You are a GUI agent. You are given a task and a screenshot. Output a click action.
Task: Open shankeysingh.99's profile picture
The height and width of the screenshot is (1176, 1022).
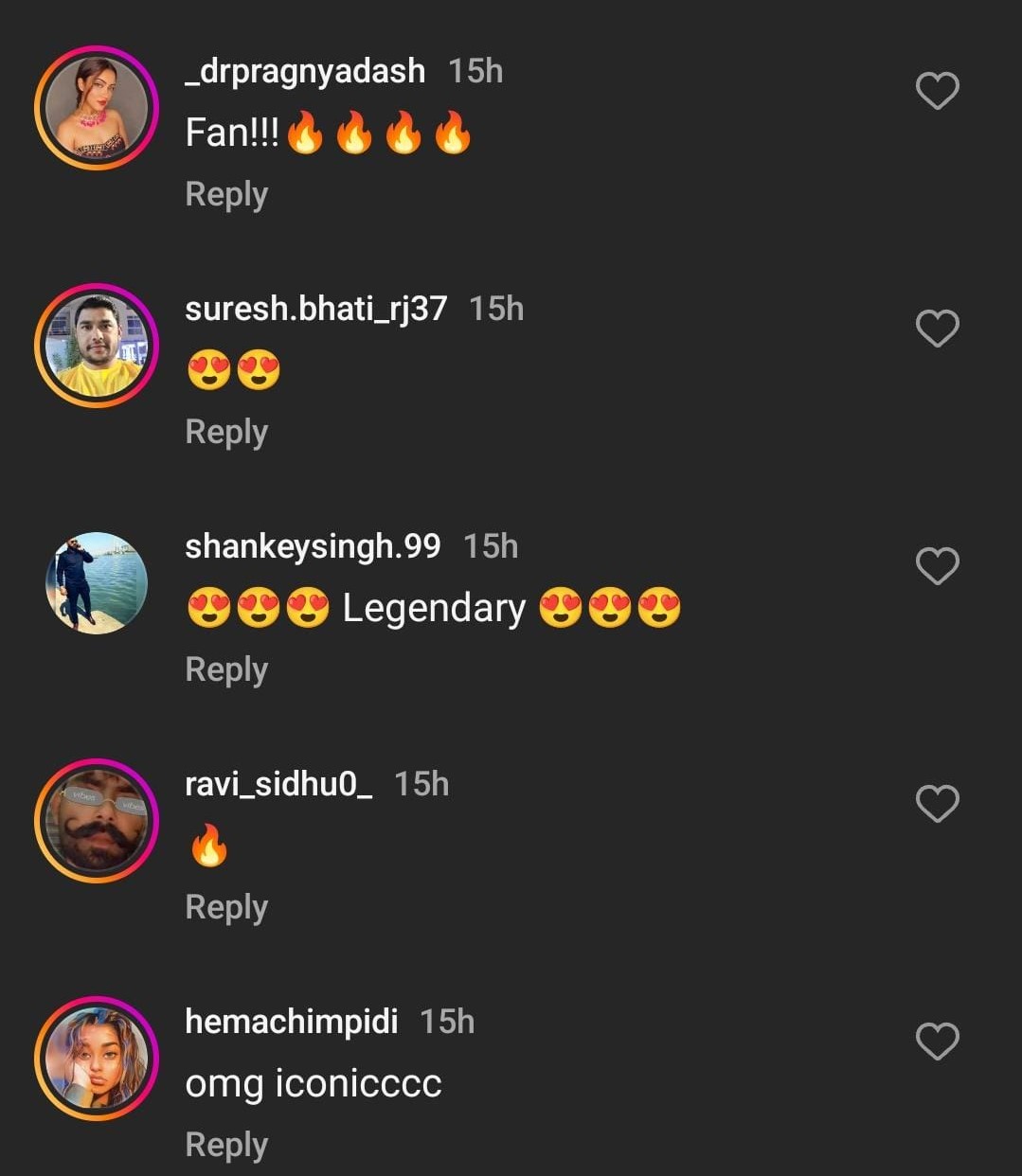(x=97, y=583)
